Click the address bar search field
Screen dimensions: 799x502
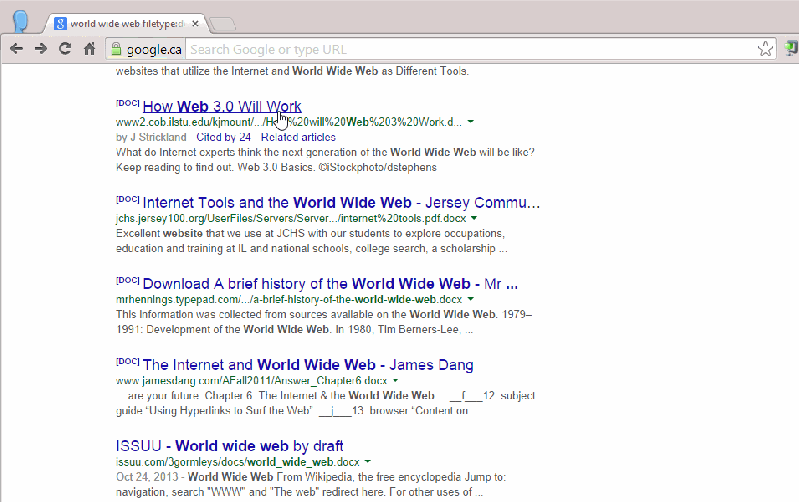tap(471, 49)
